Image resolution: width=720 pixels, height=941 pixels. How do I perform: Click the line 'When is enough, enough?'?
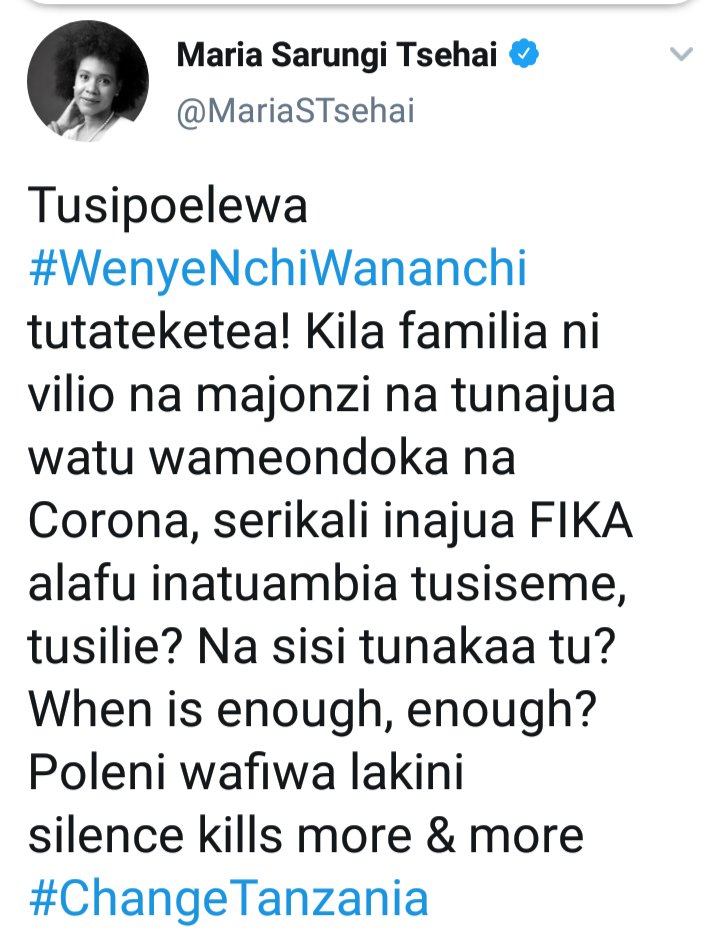[313, 710]
